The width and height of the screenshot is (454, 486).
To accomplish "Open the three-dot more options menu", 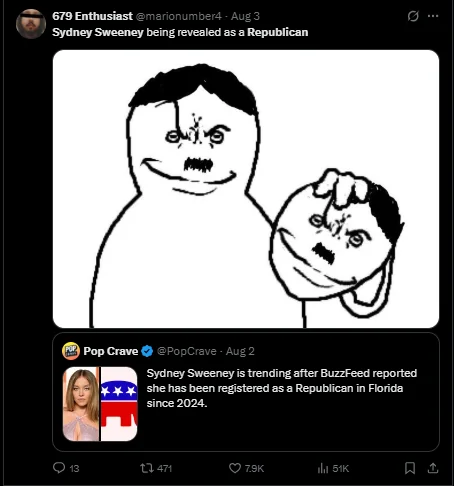I will [433, 16].
